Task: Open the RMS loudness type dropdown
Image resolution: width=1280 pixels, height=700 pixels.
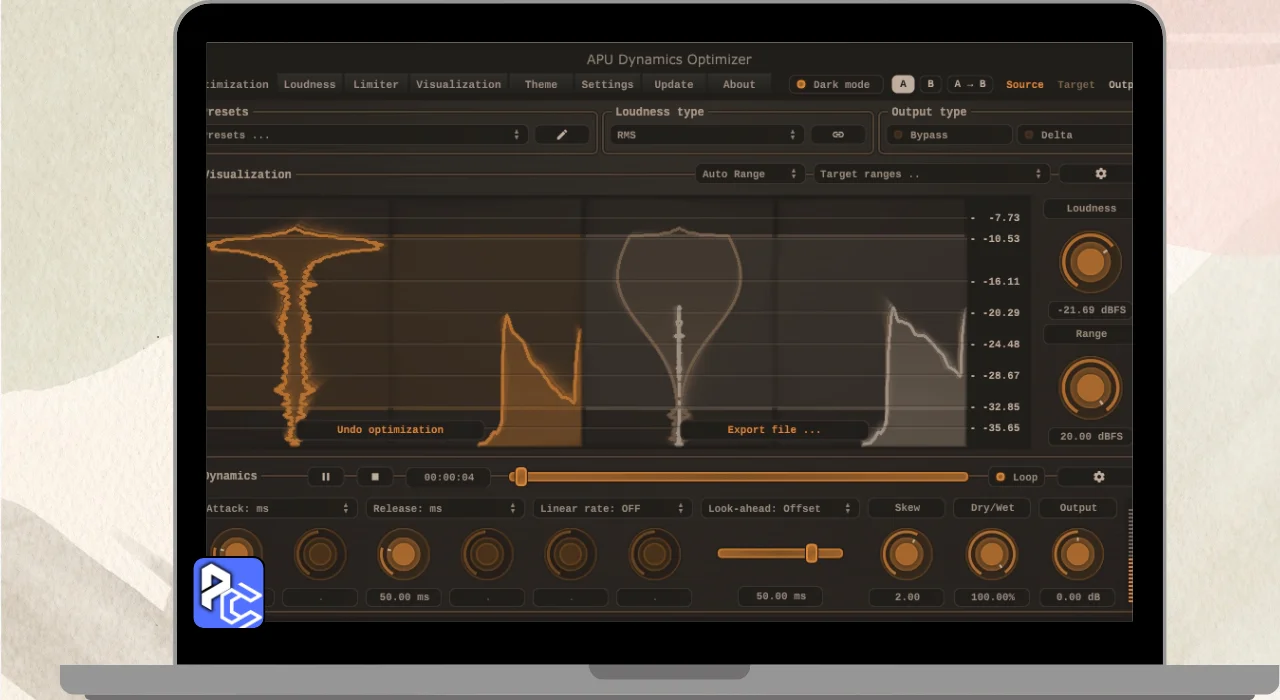Action: 707,135
